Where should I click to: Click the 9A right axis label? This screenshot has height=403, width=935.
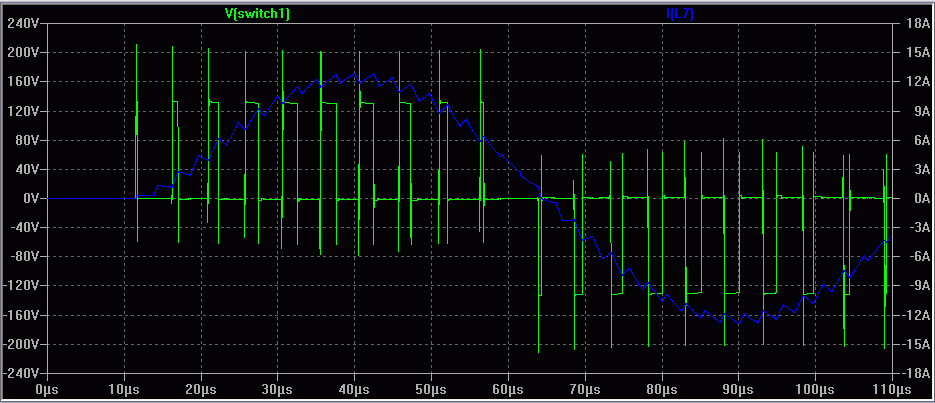pyautogui.click(x=920, y=111)
